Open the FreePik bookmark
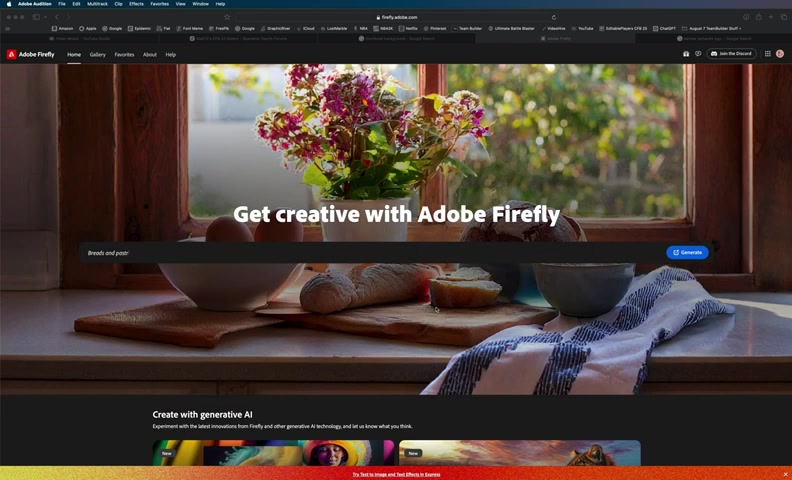792x480 pixels. pyautogui.click(x=219, y=28)
